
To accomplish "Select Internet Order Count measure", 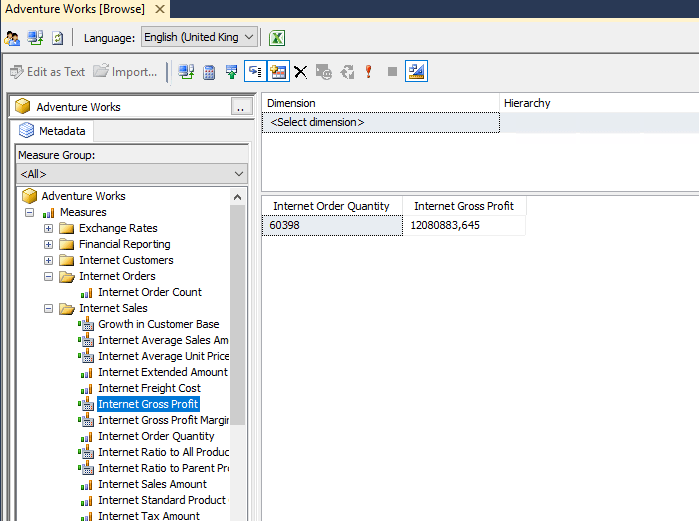I will coord(150,292).
